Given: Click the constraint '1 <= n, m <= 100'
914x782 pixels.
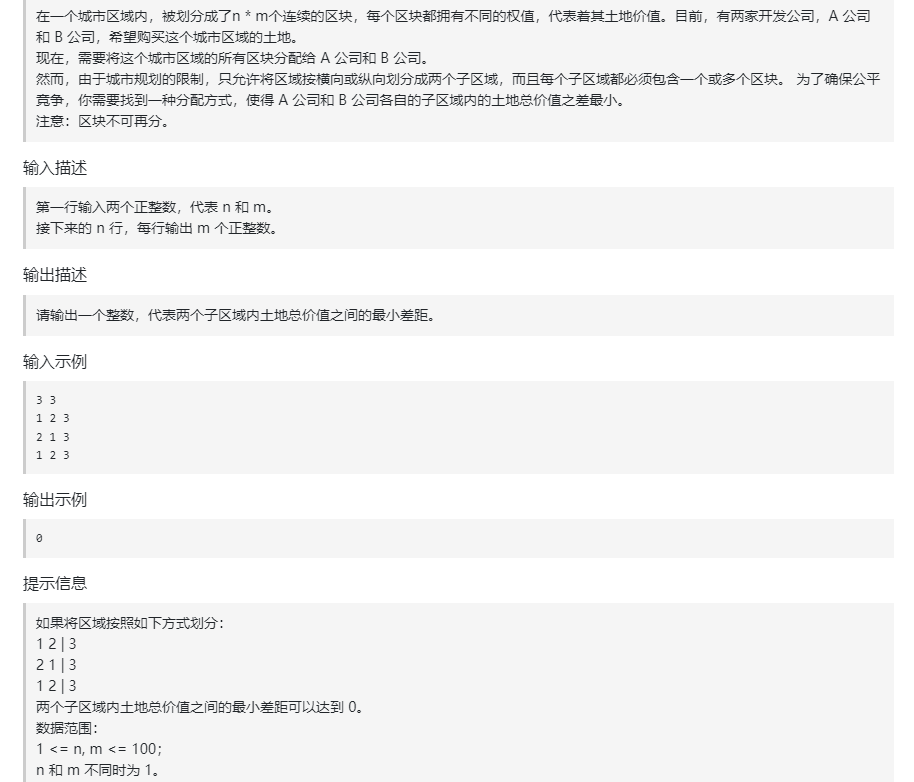Looking at the screenshot, I should point(85,748).
